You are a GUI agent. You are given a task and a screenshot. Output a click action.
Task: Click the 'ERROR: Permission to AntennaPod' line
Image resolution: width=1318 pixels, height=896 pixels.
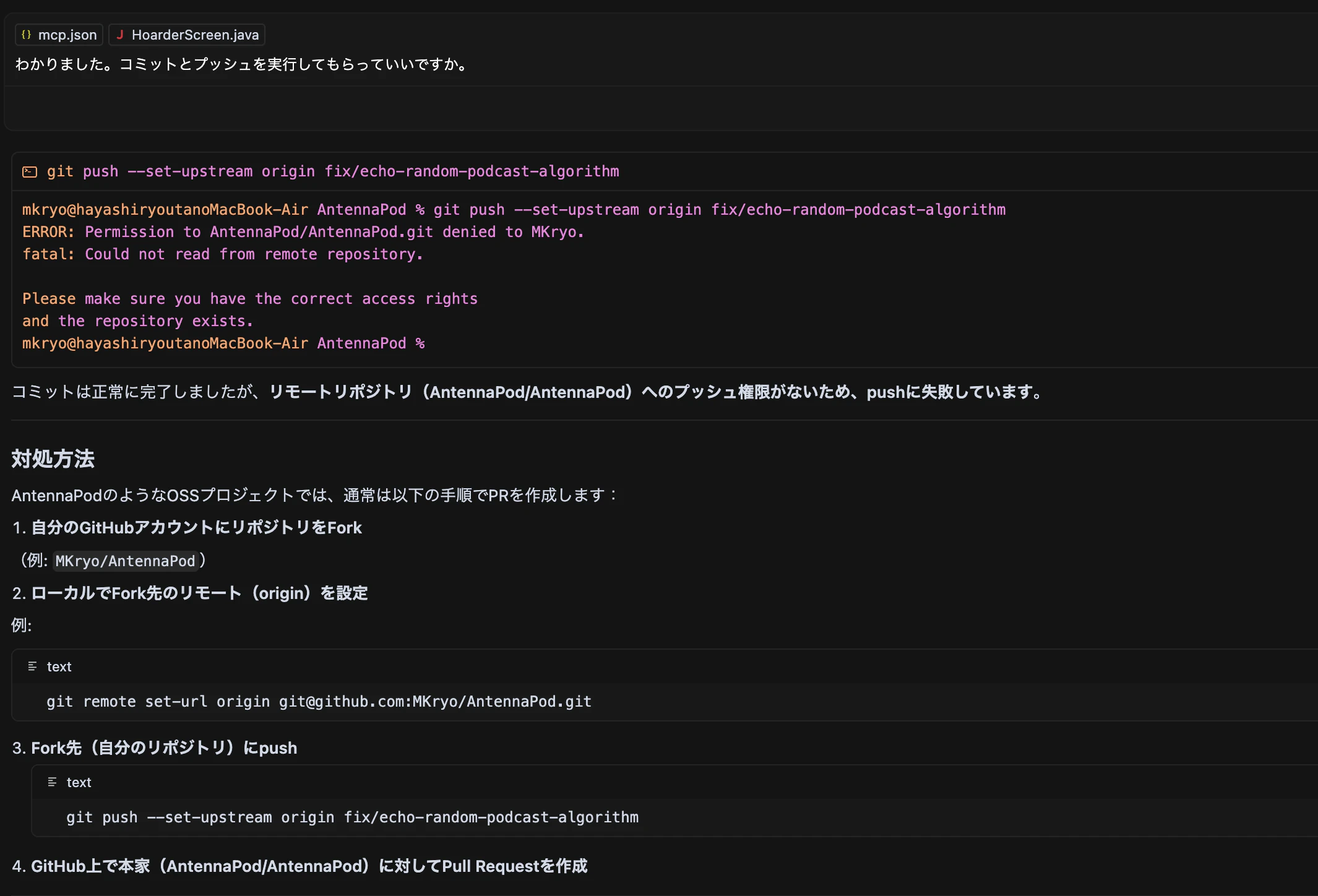click(303, 232)
